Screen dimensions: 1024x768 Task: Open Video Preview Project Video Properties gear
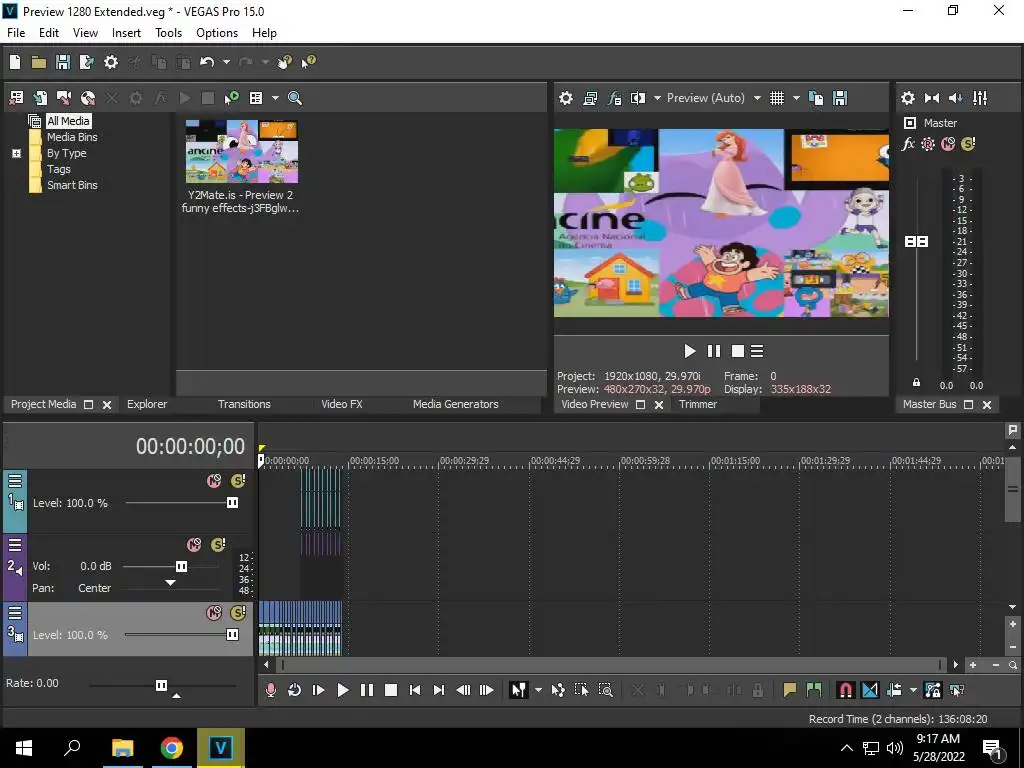point(566,98)
